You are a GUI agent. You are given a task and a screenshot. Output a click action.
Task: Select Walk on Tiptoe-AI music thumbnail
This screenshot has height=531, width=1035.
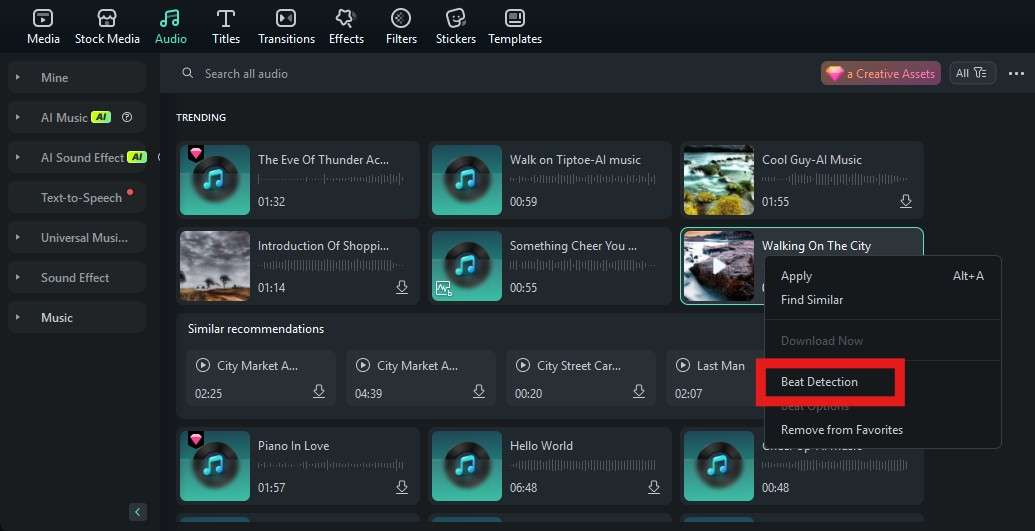(467, 180)
